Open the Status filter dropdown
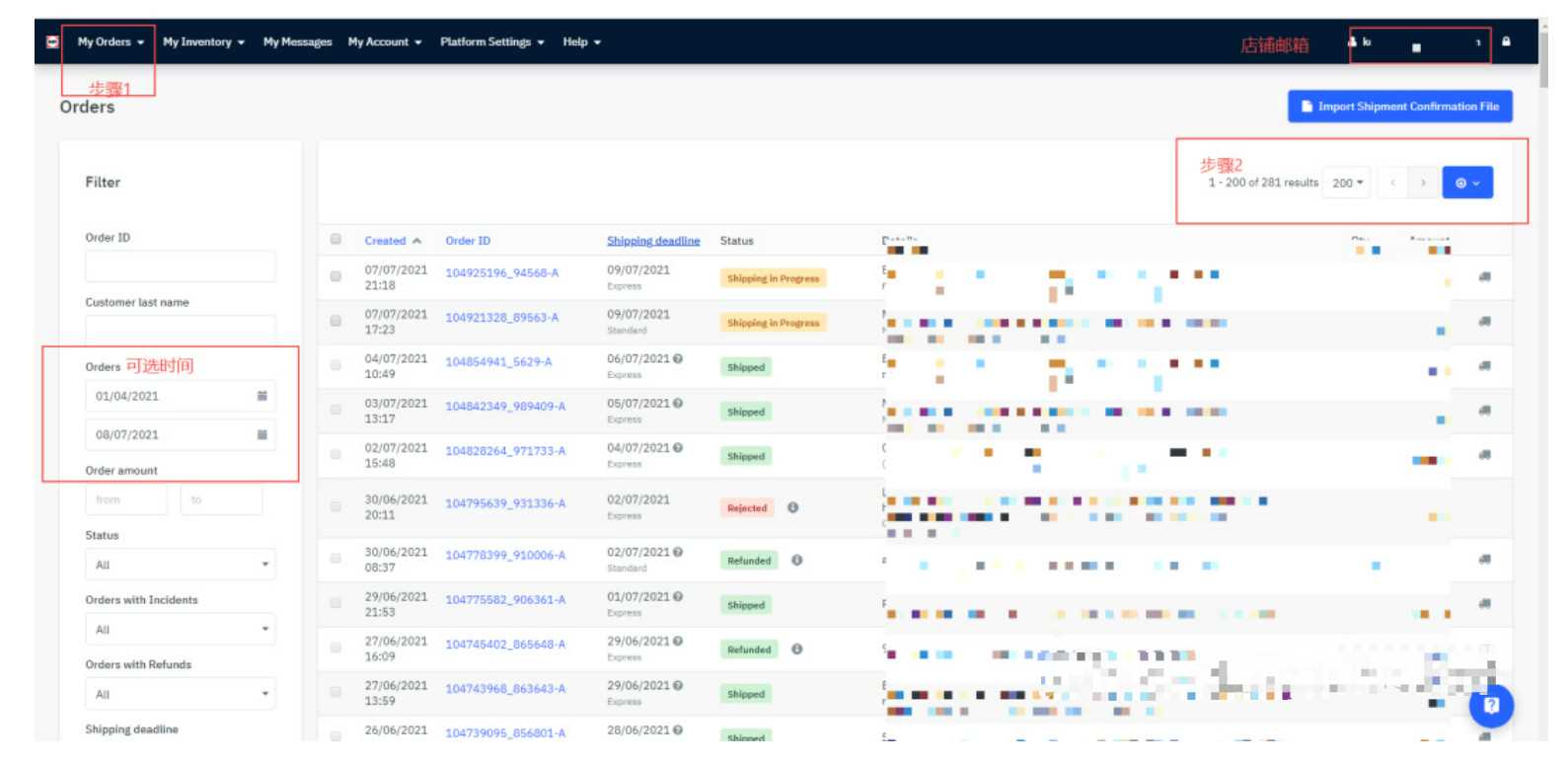The height and width of the screenshot is (762, 1568). pos(181,565)
